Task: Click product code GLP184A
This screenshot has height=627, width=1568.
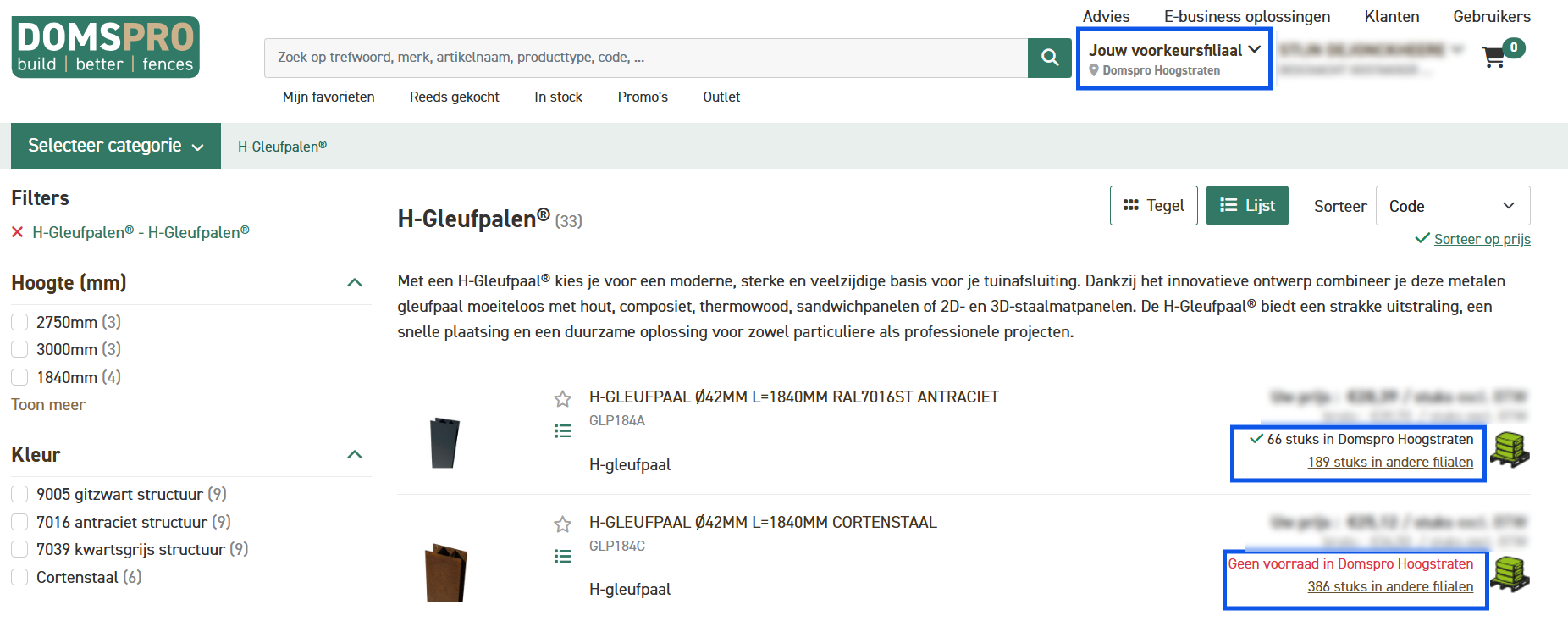Action: 617,421
